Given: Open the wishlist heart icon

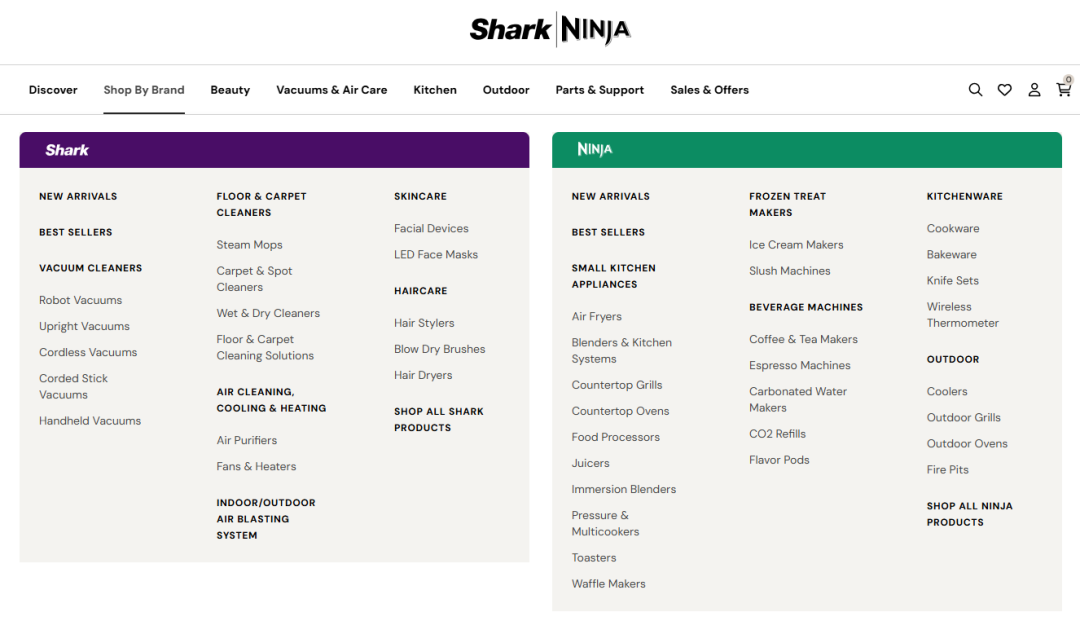Looking at the screenshot, I should pos(1004,90).
